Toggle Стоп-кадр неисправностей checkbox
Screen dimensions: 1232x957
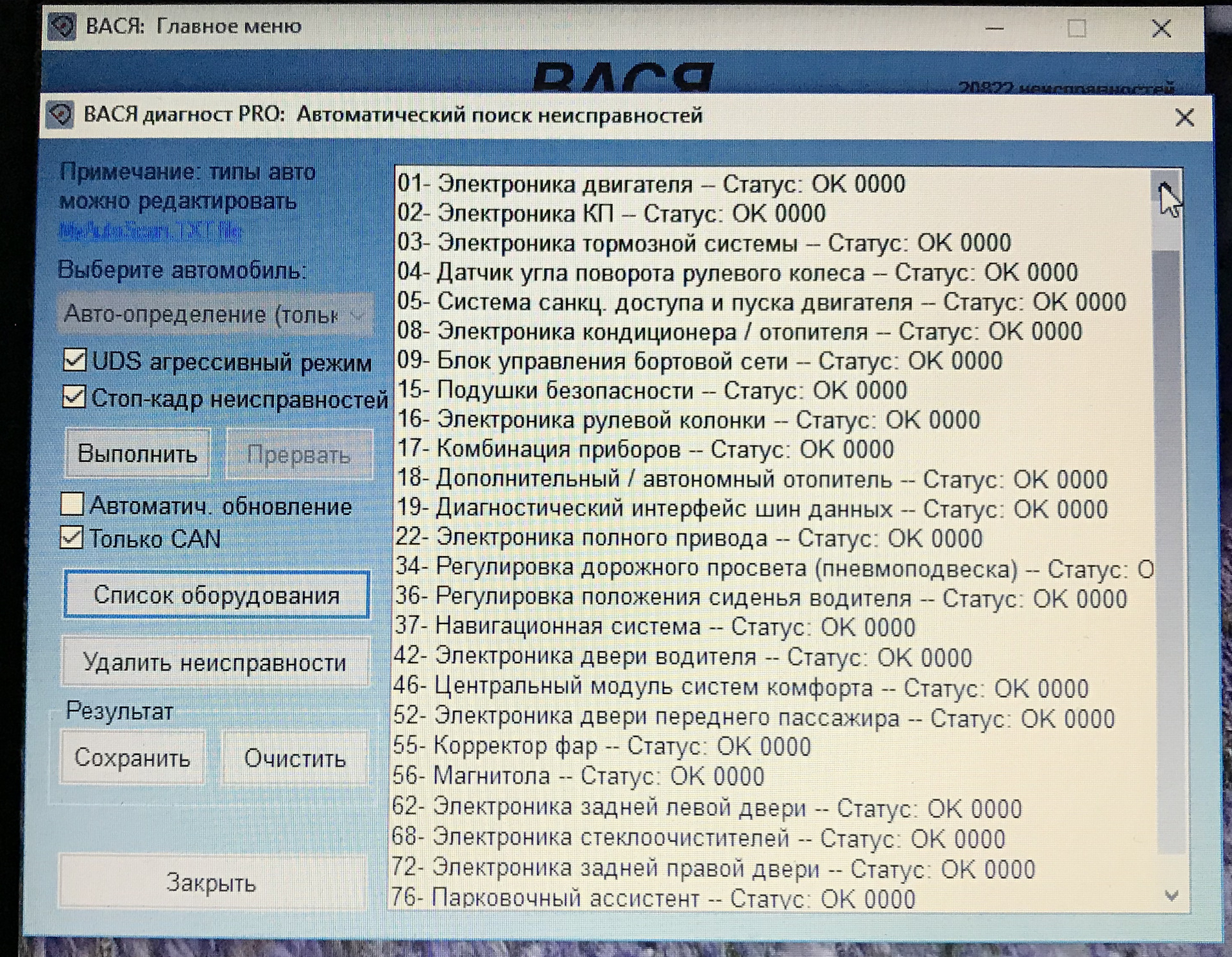74,397
